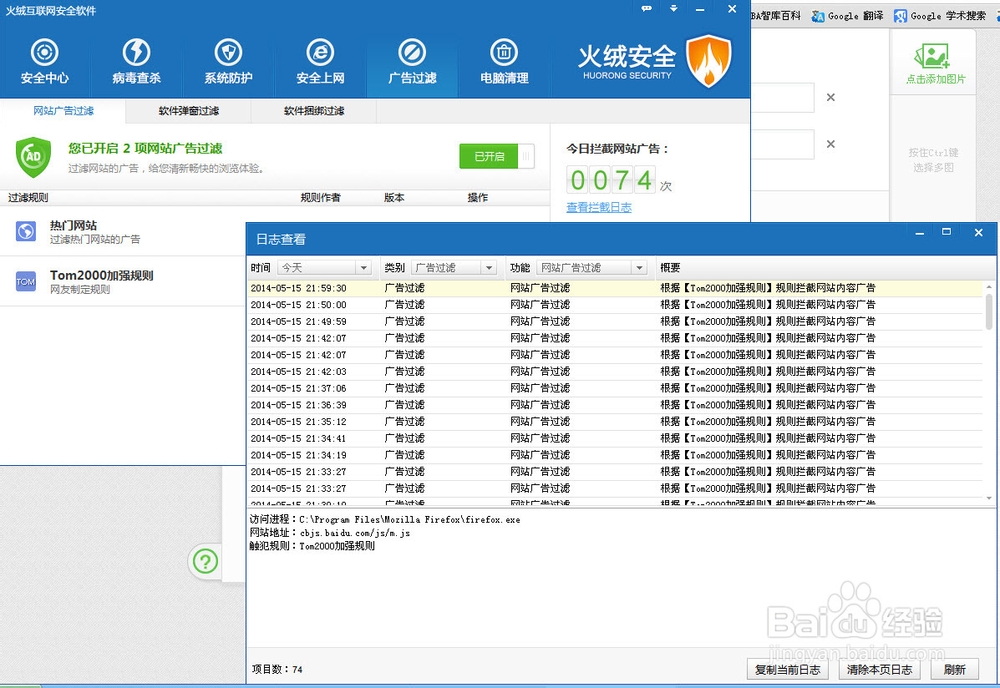
Task: Click the 网站地址 cbjs.baidu.com detail line
Action: click(x=330, y=533)
